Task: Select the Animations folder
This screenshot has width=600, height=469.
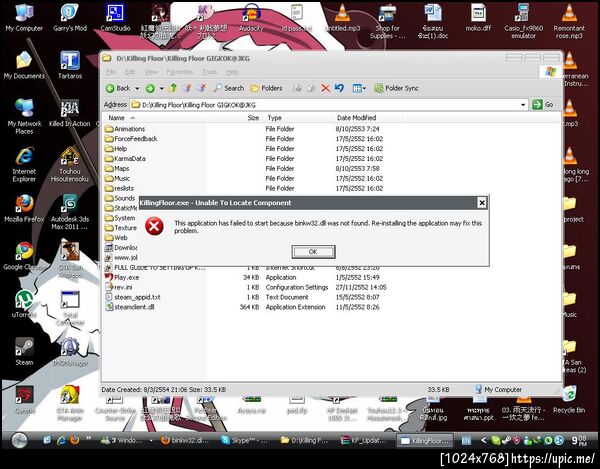Action: [125, 129]
